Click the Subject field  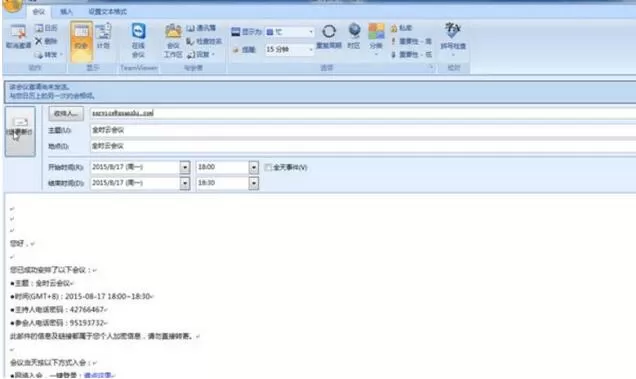tap(363, 130)
